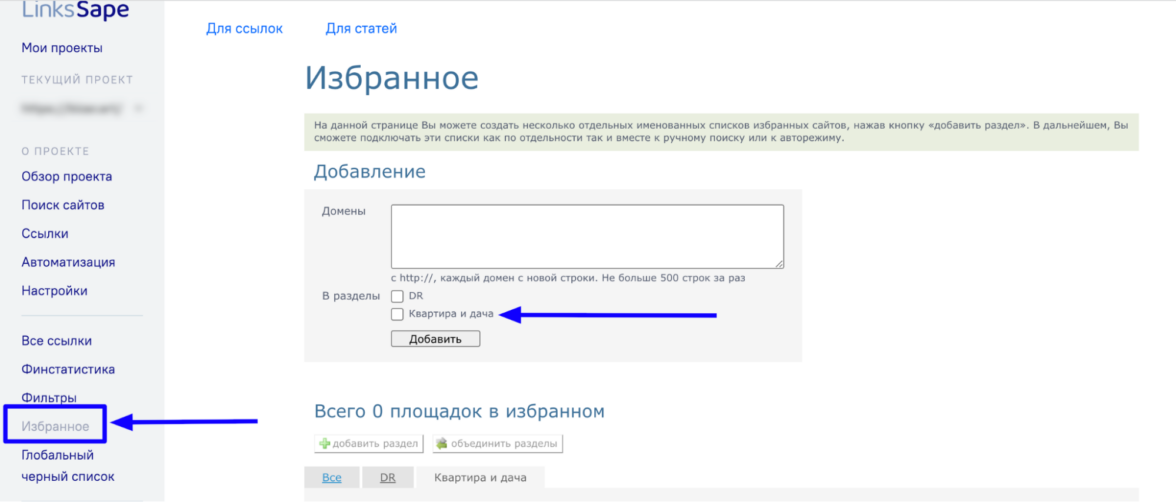Expand the current project dropdown
The width and height of the screenshot is (1176, 502).
pos(138,108)
